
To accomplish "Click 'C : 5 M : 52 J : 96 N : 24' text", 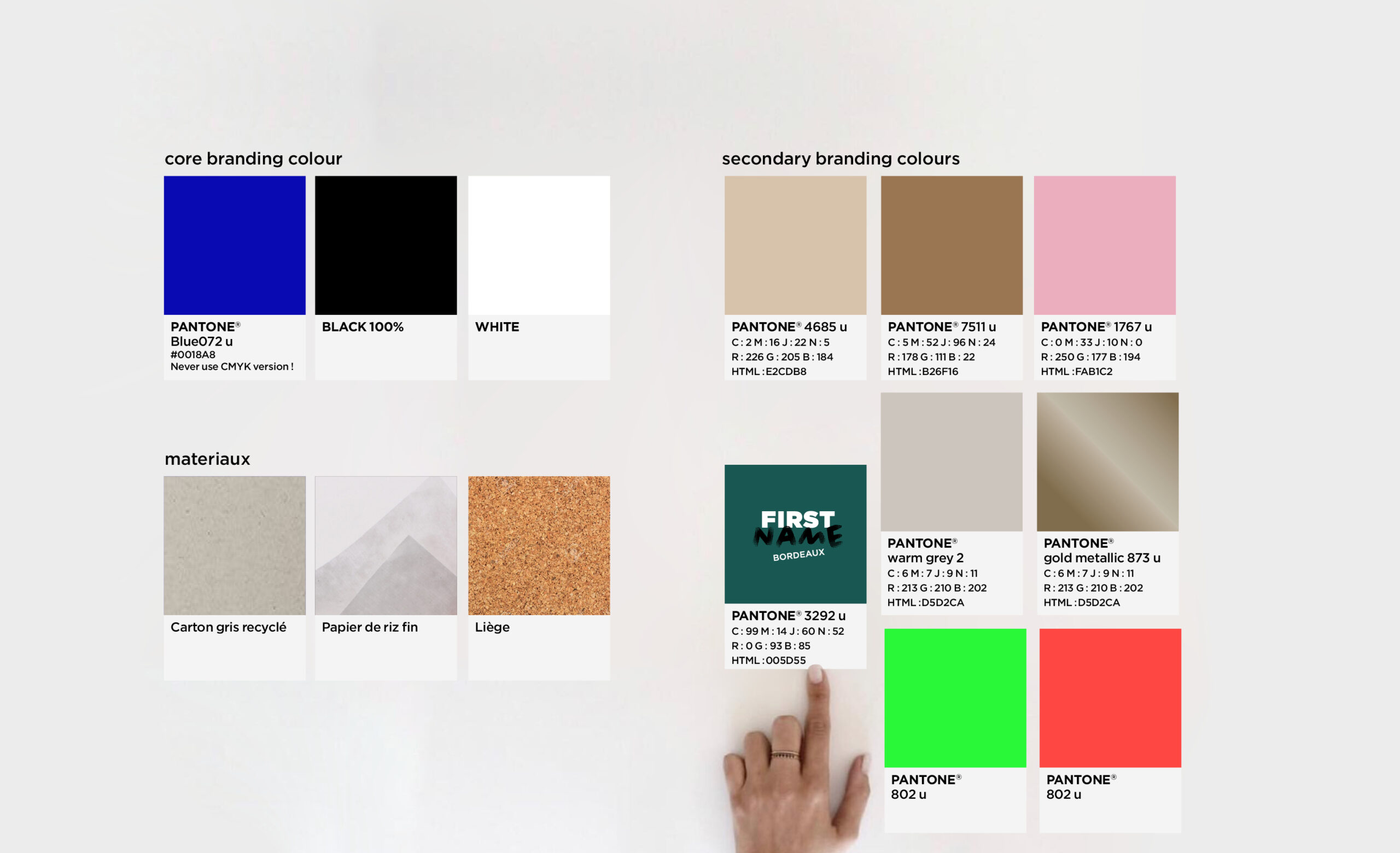I will [x=942, y=342].
